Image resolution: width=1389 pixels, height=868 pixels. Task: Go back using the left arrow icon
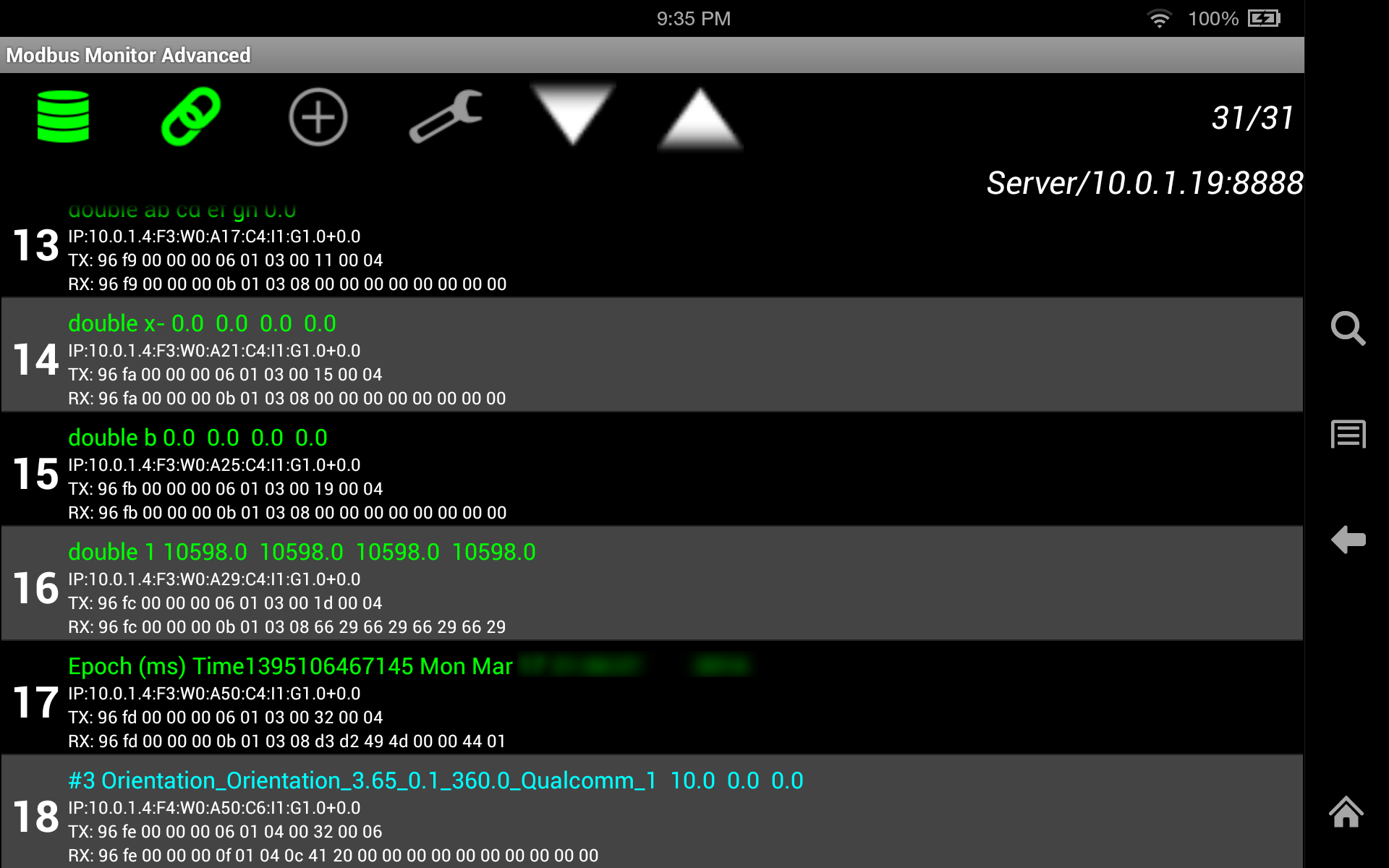tap(1348, 540)
